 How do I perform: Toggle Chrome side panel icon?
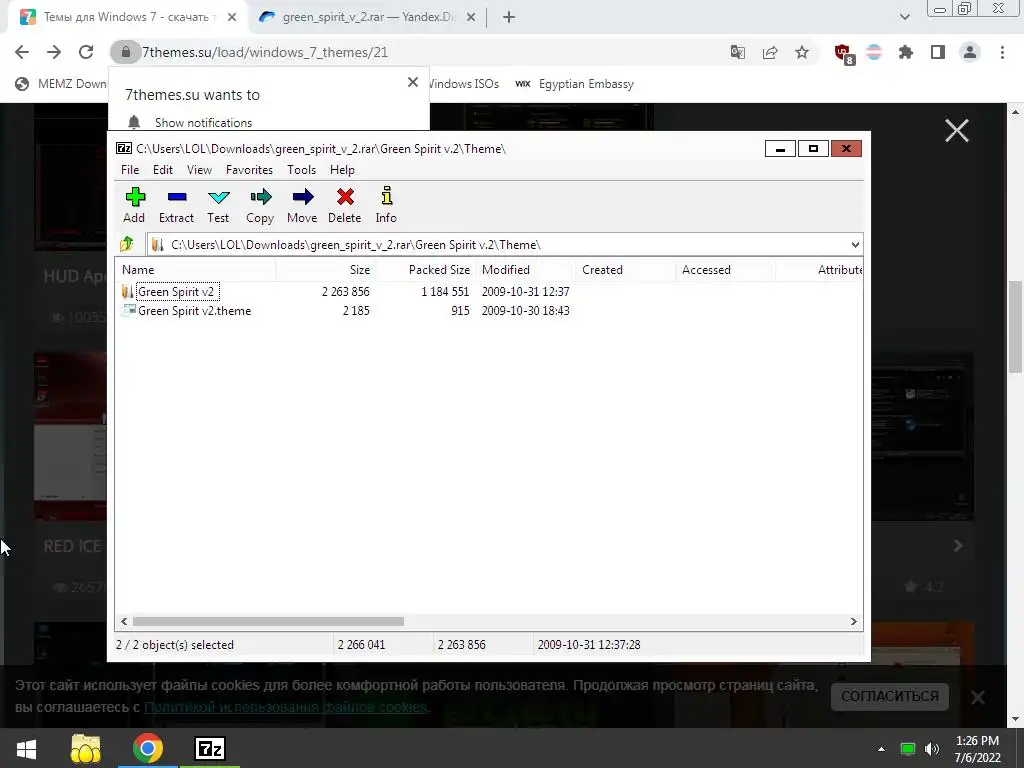pos(938,52)
